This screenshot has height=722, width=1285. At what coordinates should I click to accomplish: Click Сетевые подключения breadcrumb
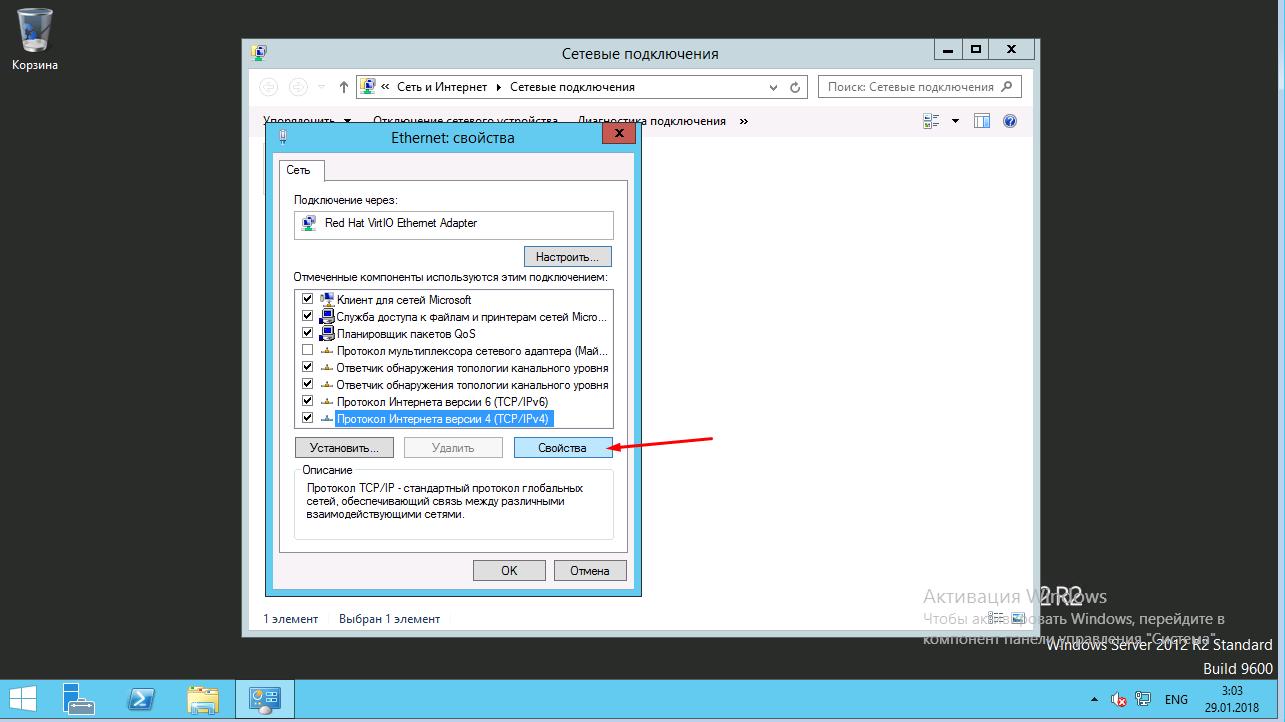coord(572,87)
